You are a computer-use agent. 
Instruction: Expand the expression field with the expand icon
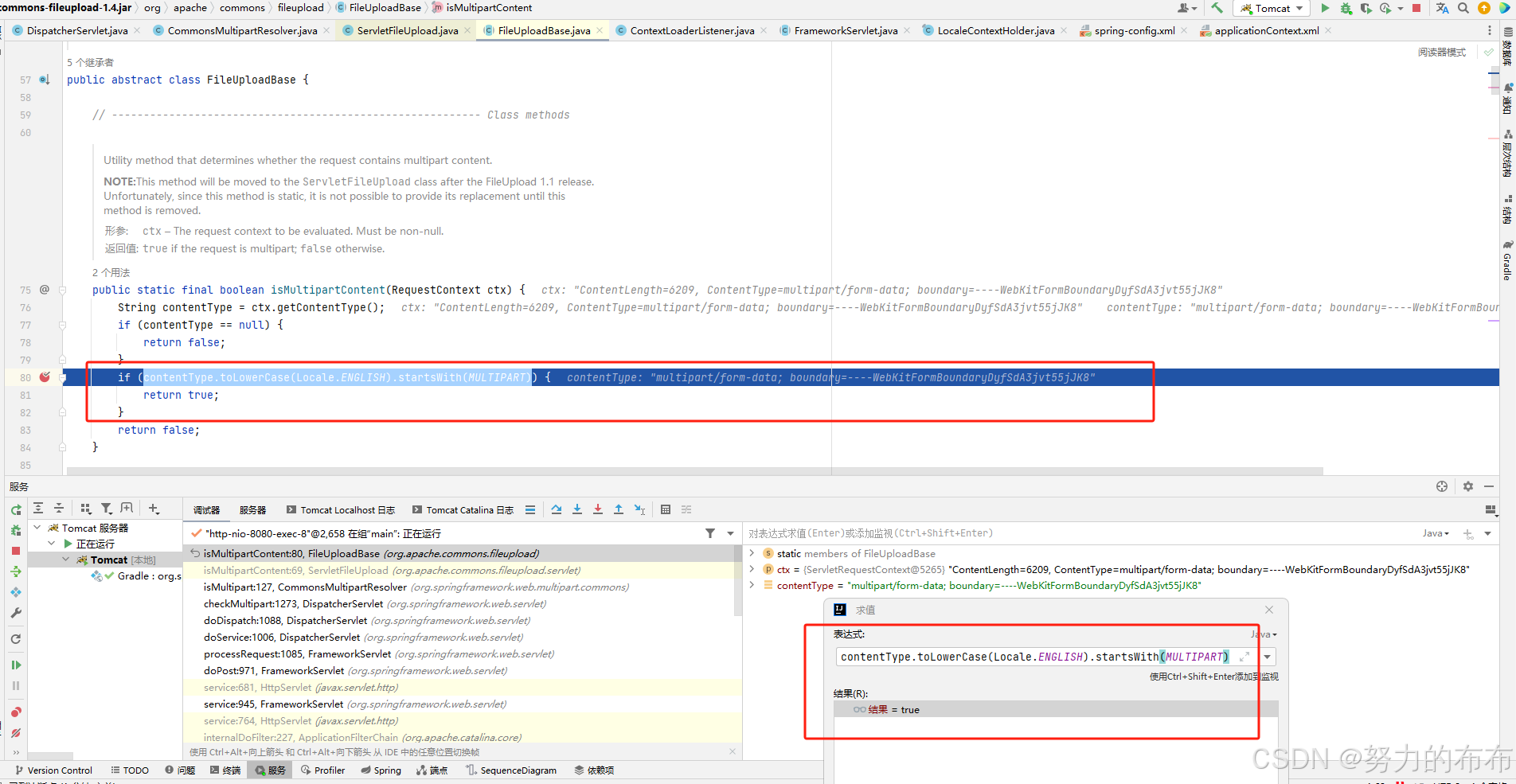[x=1244, y=657]
